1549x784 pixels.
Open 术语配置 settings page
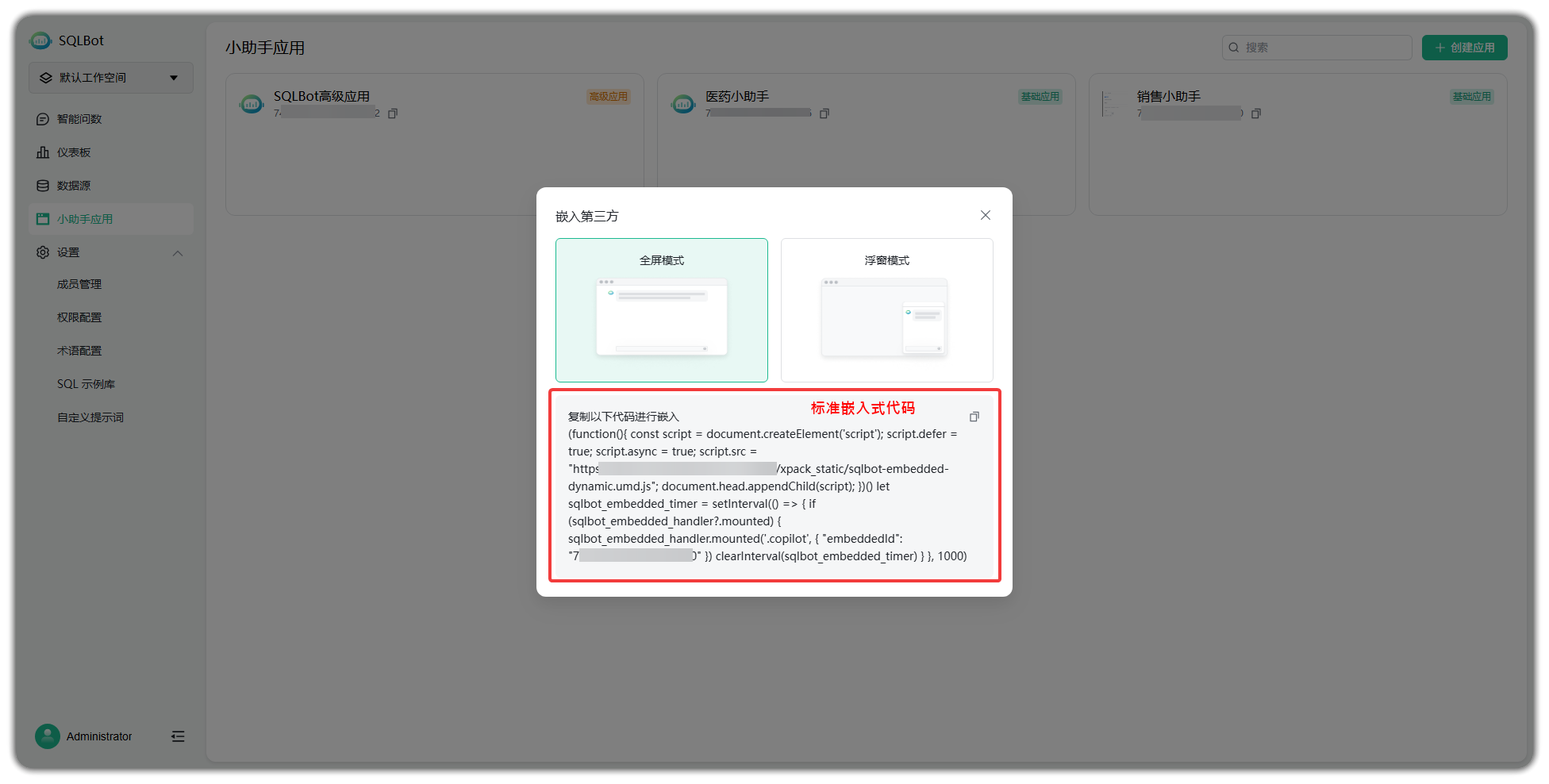tap(79, 350)
